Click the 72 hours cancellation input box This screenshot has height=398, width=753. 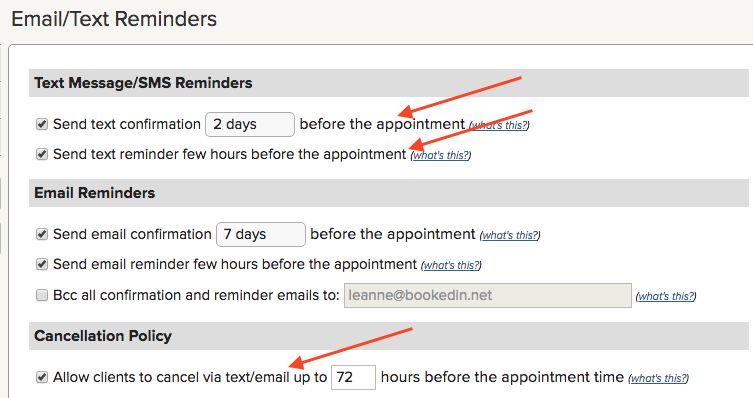[x=353, y=377]
